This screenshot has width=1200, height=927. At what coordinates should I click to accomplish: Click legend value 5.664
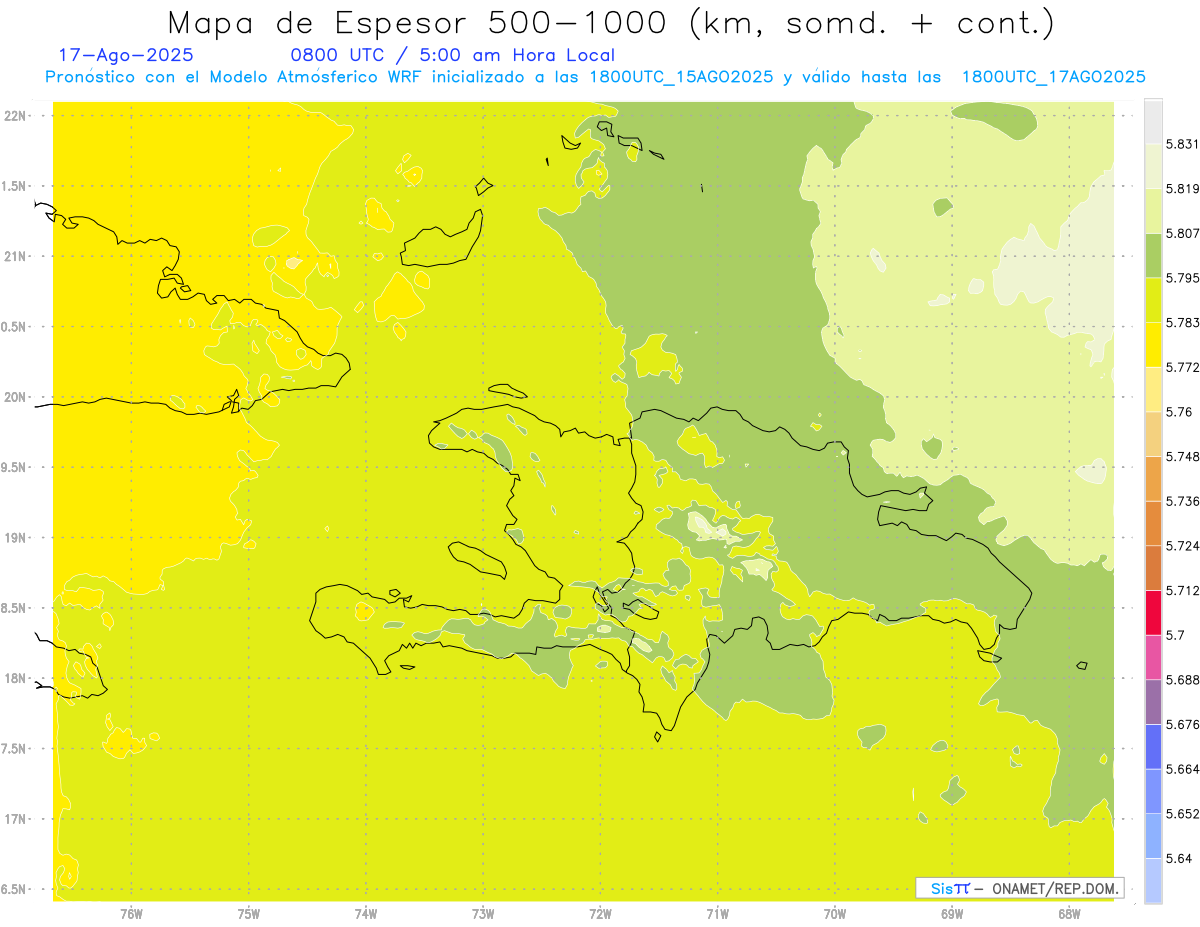tap(1182, 769)
